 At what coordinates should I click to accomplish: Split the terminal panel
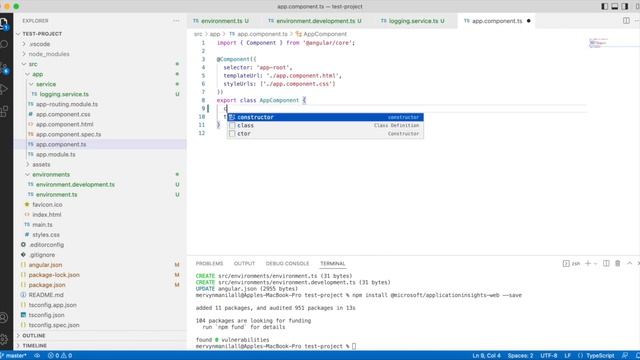click(x=606, y=263)
